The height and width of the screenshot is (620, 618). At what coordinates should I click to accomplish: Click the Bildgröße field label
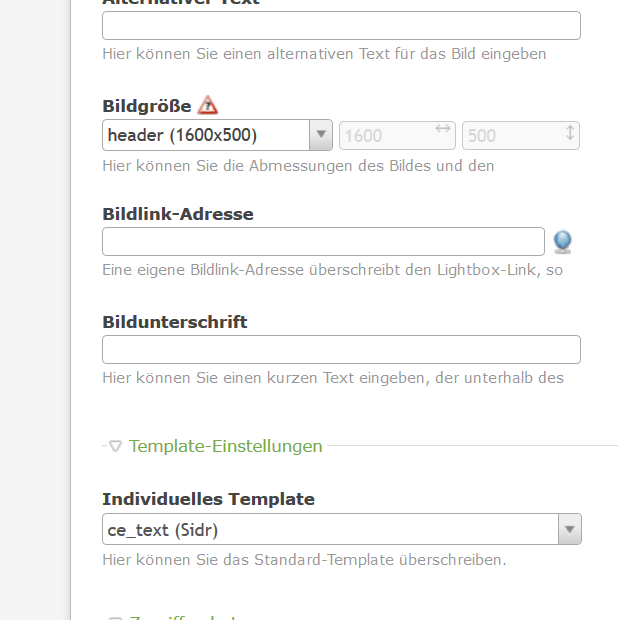146,106
